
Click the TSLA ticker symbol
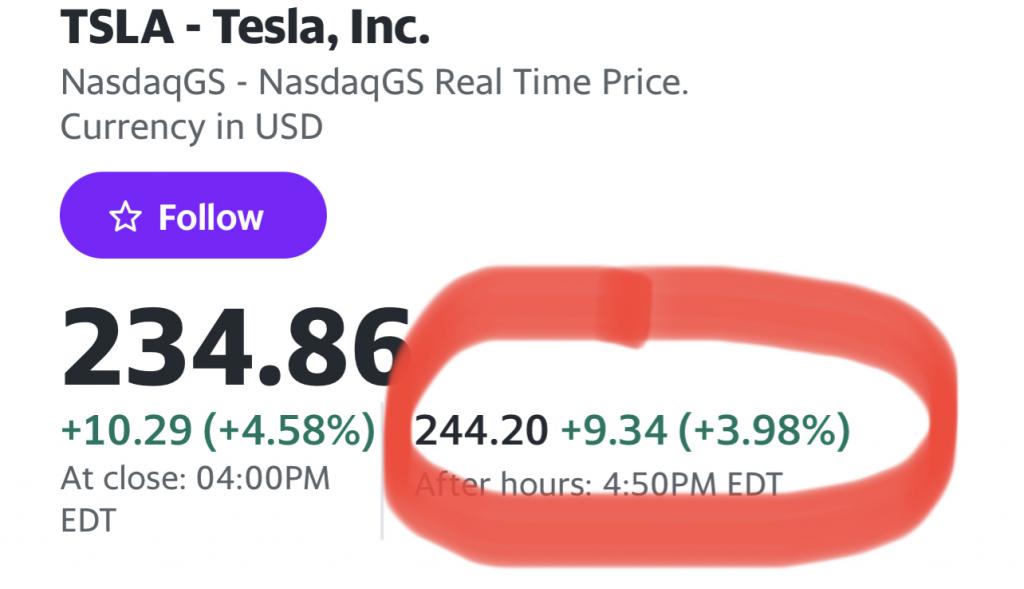tap(117, 27)
